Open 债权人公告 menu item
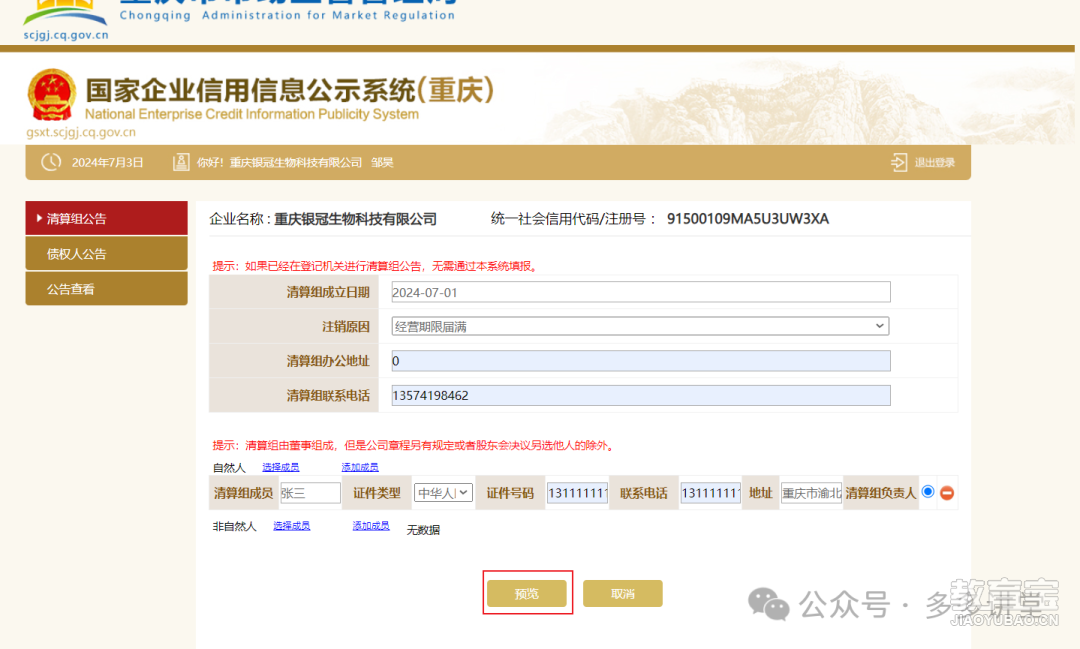 pyautogui.click(x=107, y=254)
